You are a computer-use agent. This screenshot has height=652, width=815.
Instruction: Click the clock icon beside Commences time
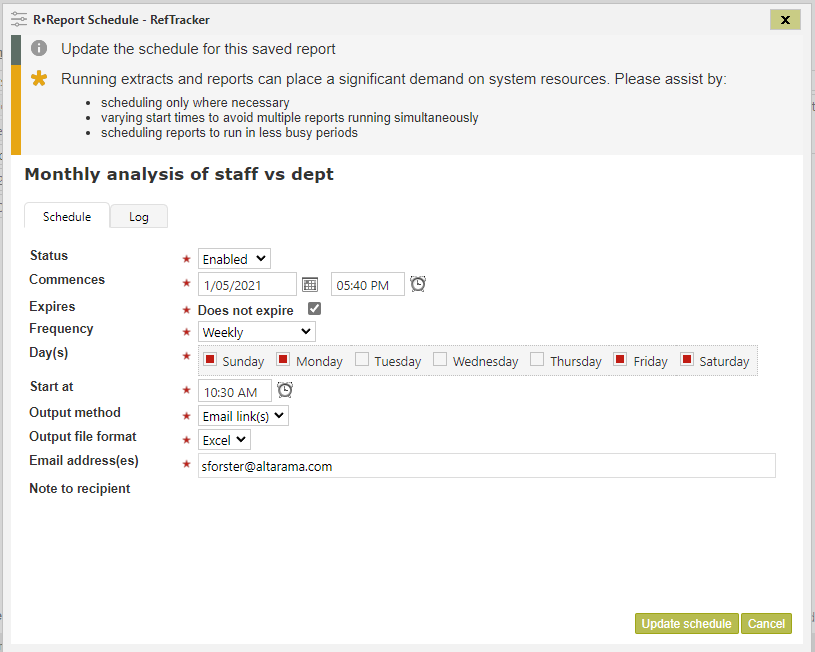pyautogui.click(x=418, y=284)
